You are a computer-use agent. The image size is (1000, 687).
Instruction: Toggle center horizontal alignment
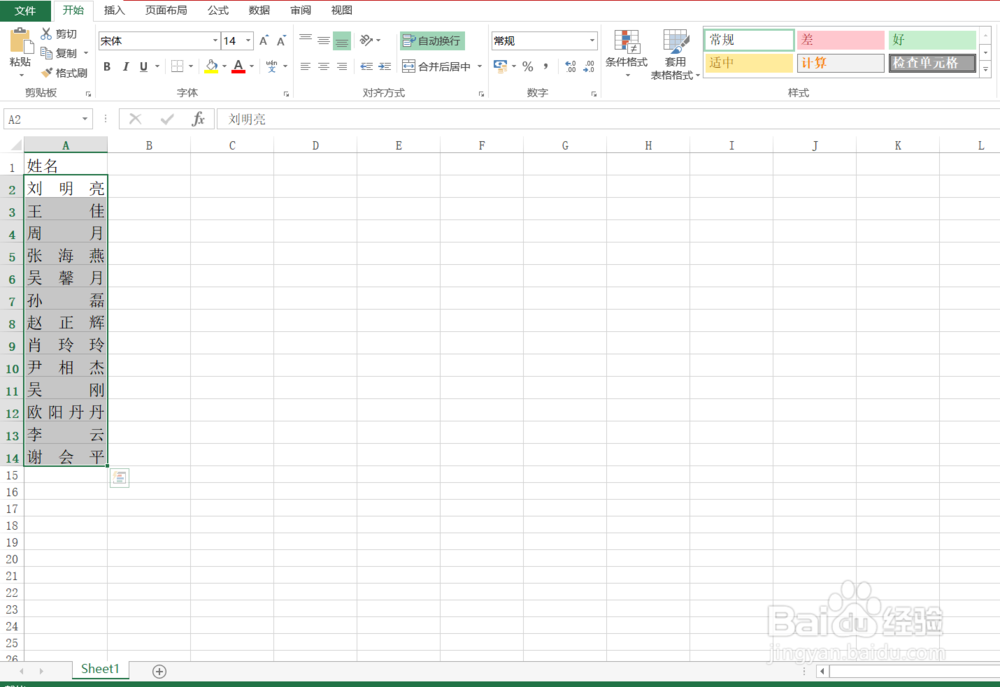(x=324, y=66)
